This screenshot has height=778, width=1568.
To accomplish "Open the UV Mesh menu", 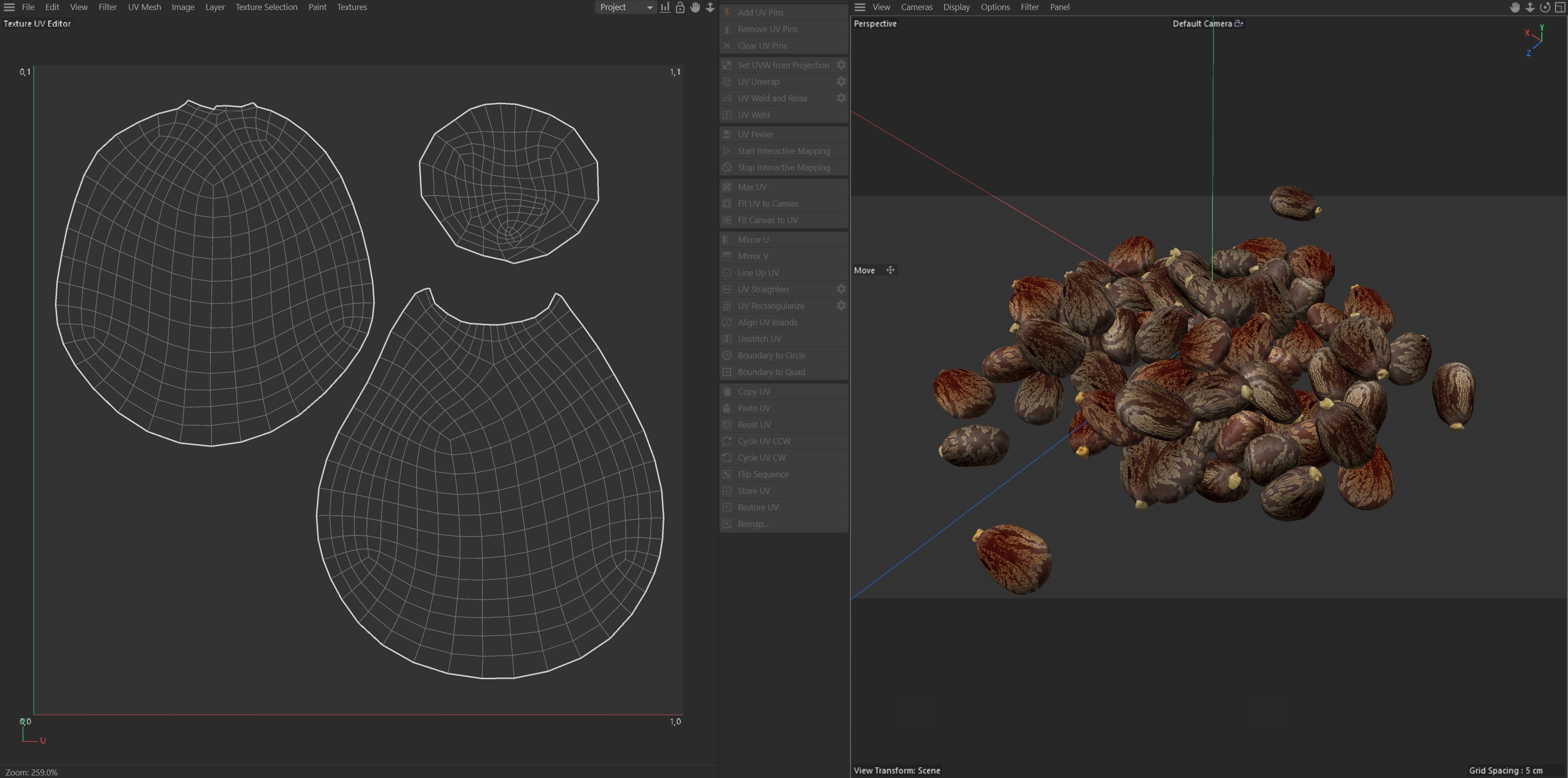I will tap(144, 8).
